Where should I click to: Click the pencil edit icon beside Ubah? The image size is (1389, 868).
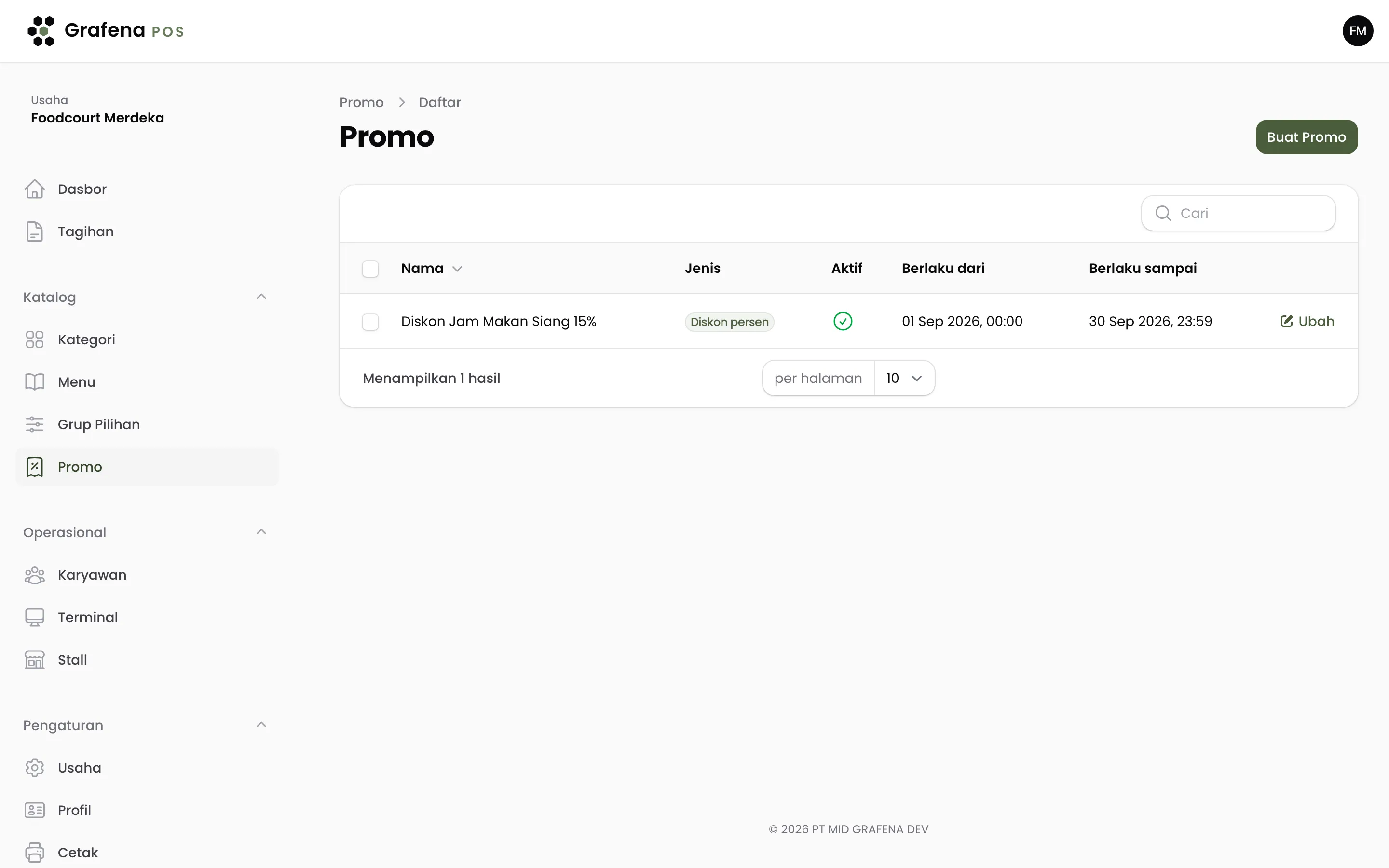coord(1286,321)
